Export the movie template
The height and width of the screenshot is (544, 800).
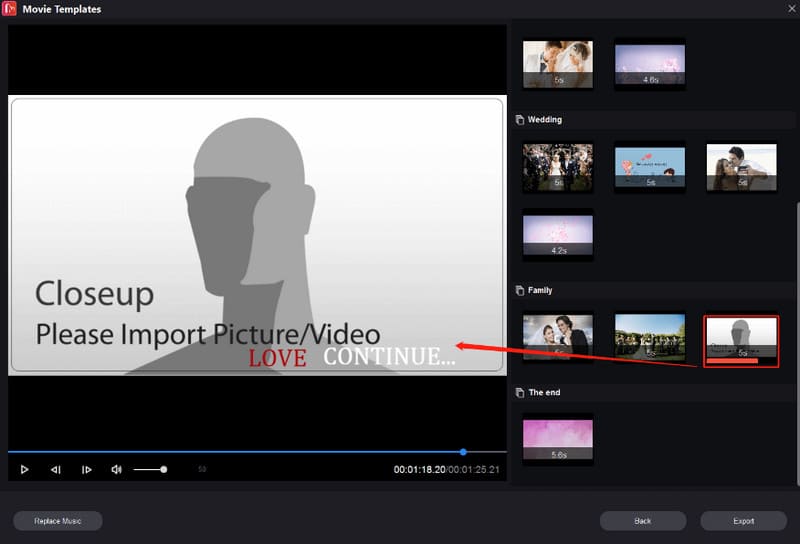743,521
